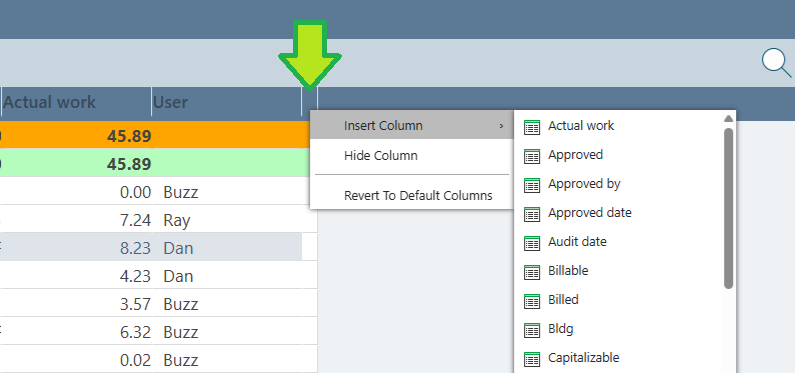Click the narrow empty column header
The image size is (795, 373).
pos(309,102)
